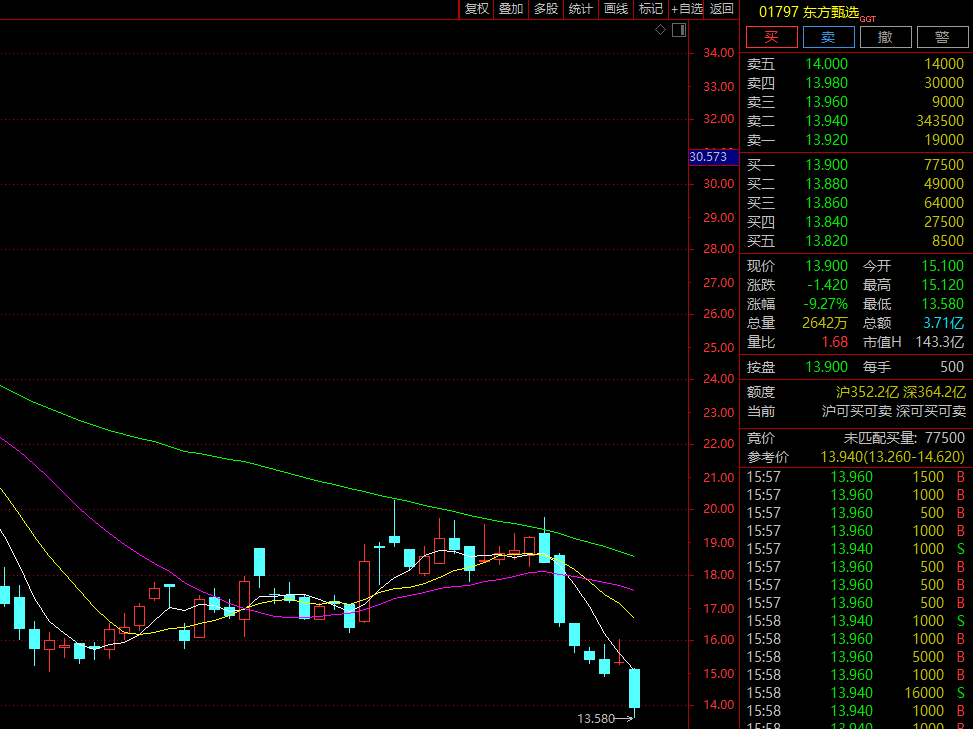
Task: Click the red 买 buy button
Action: [x=771, y=38]
